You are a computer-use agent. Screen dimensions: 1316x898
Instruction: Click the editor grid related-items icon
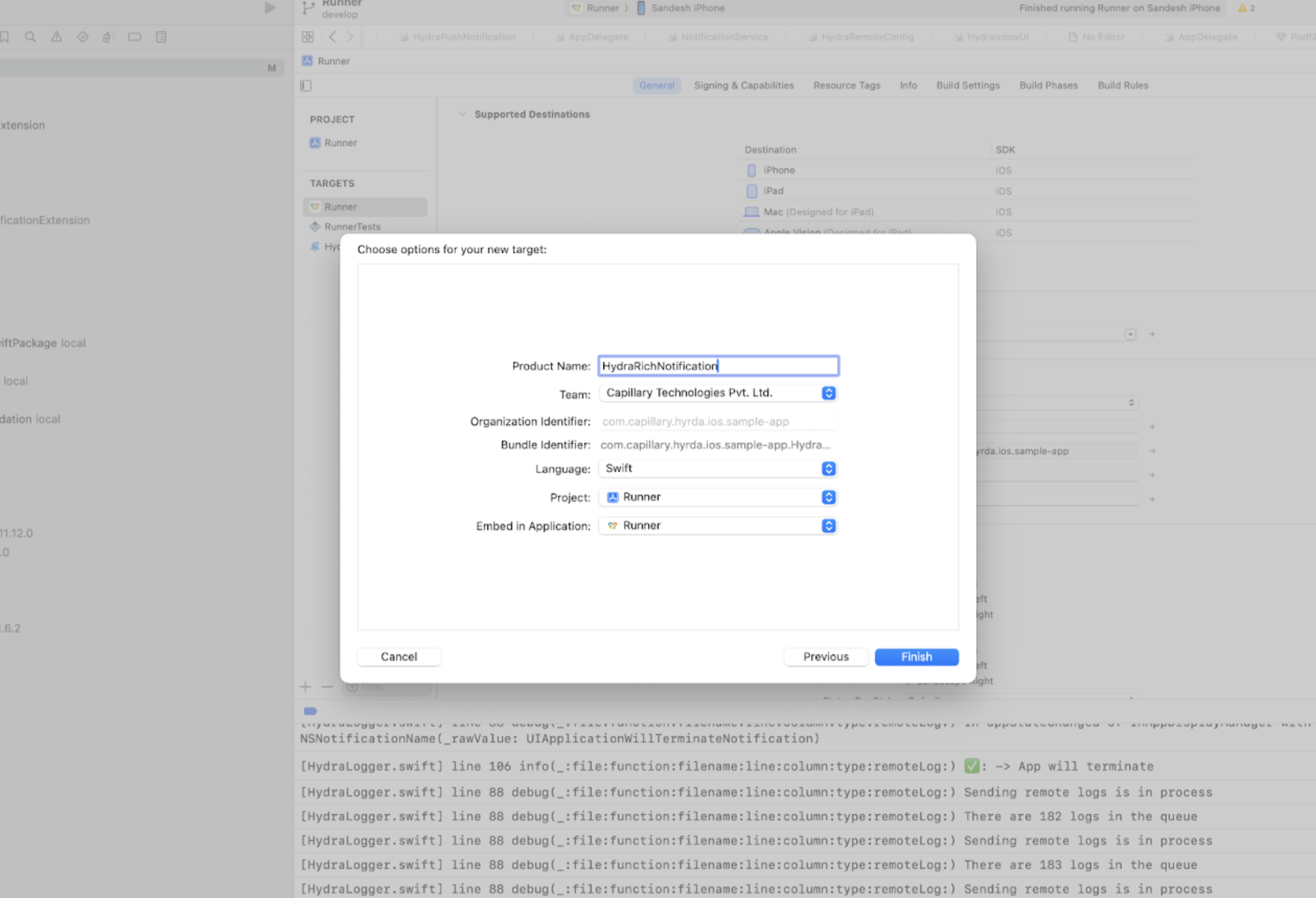308,37
